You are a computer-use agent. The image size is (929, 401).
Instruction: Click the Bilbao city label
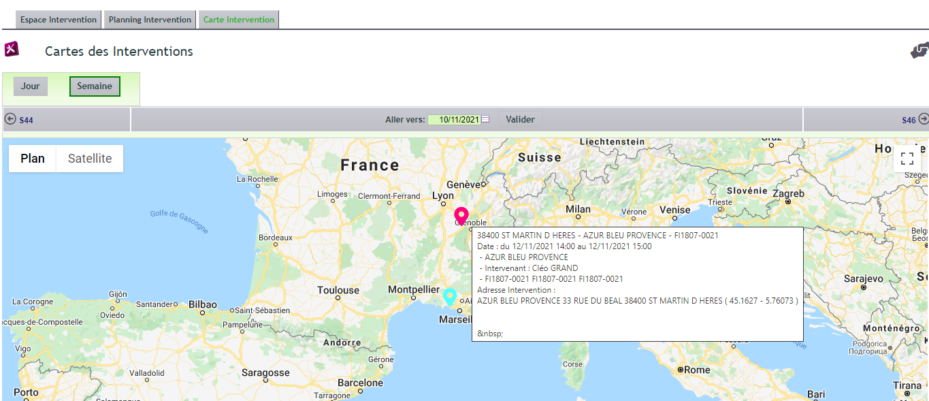coord(203,304)
